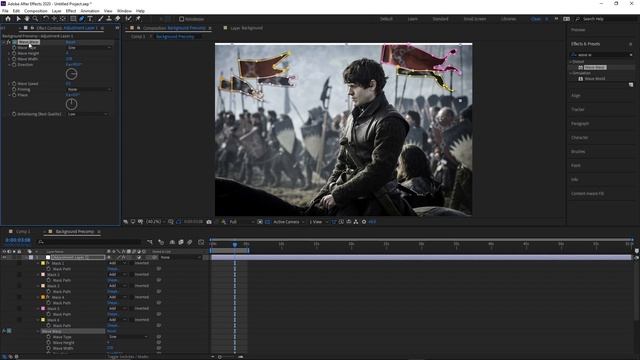Image resolution: width=640 pixels, height=360 pixels.
Task: Click the Mask 5 magenta color swatch
Action: 43,309
